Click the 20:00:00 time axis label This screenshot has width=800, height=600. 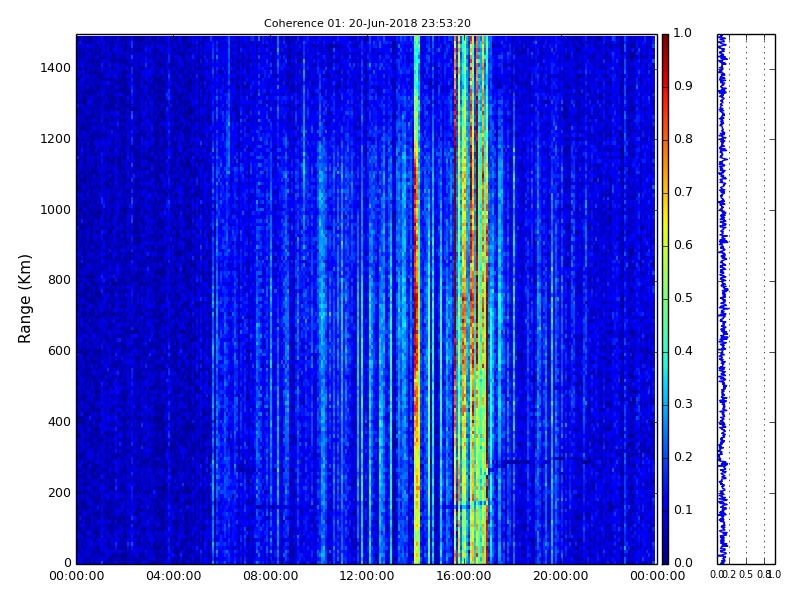(561, 577)
